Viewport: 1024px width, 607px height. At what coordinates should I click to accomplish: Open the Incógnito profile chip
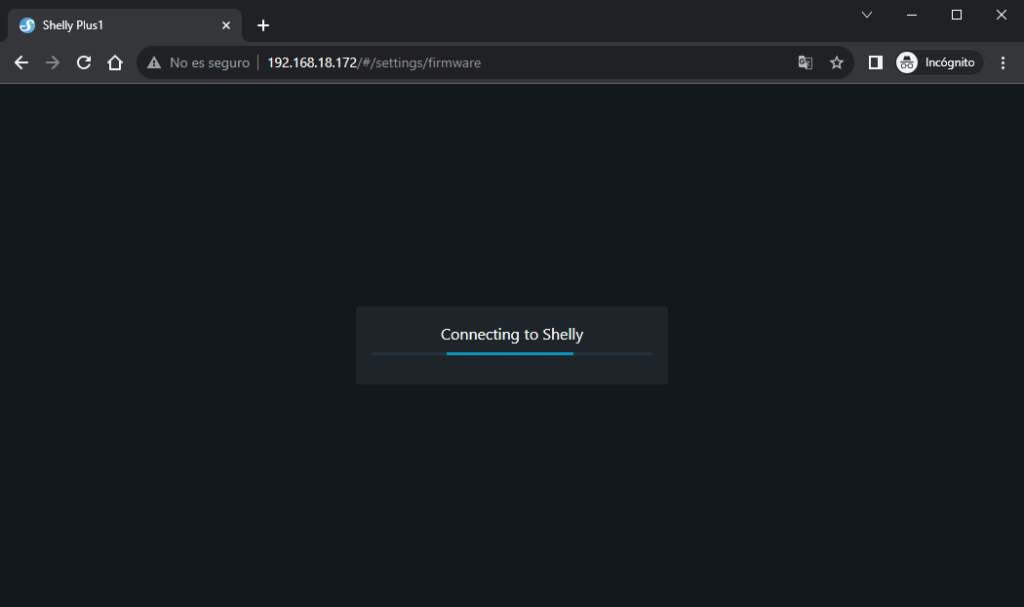point(938,63)
